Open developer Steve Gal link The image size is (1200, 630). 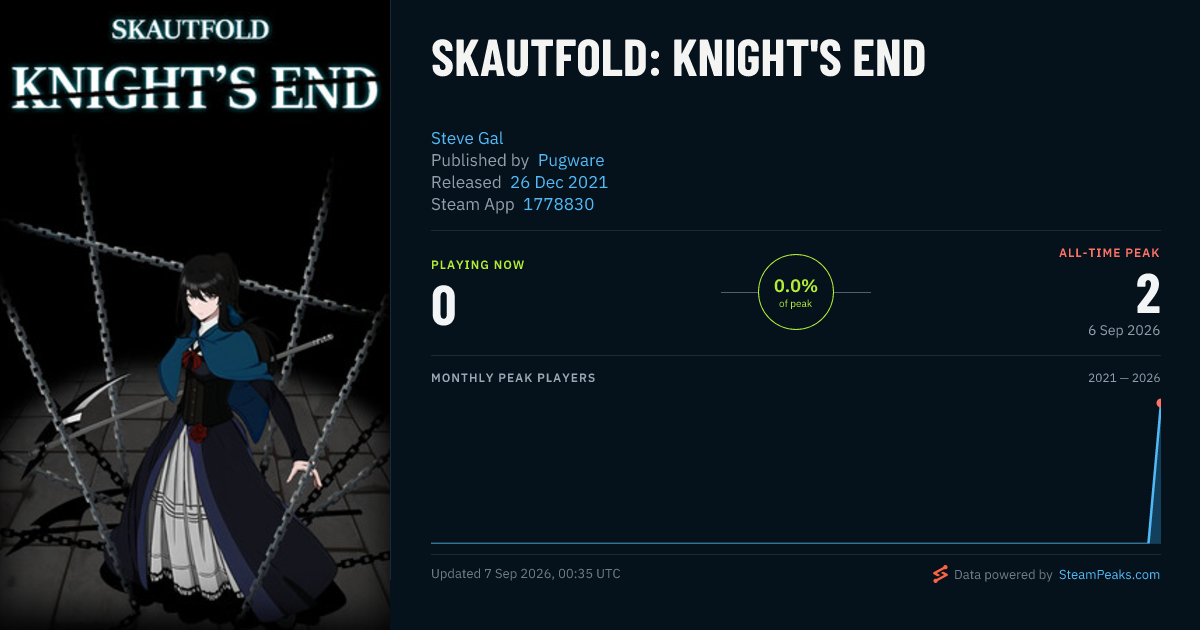pyautogui.click(x=467, y=138)
